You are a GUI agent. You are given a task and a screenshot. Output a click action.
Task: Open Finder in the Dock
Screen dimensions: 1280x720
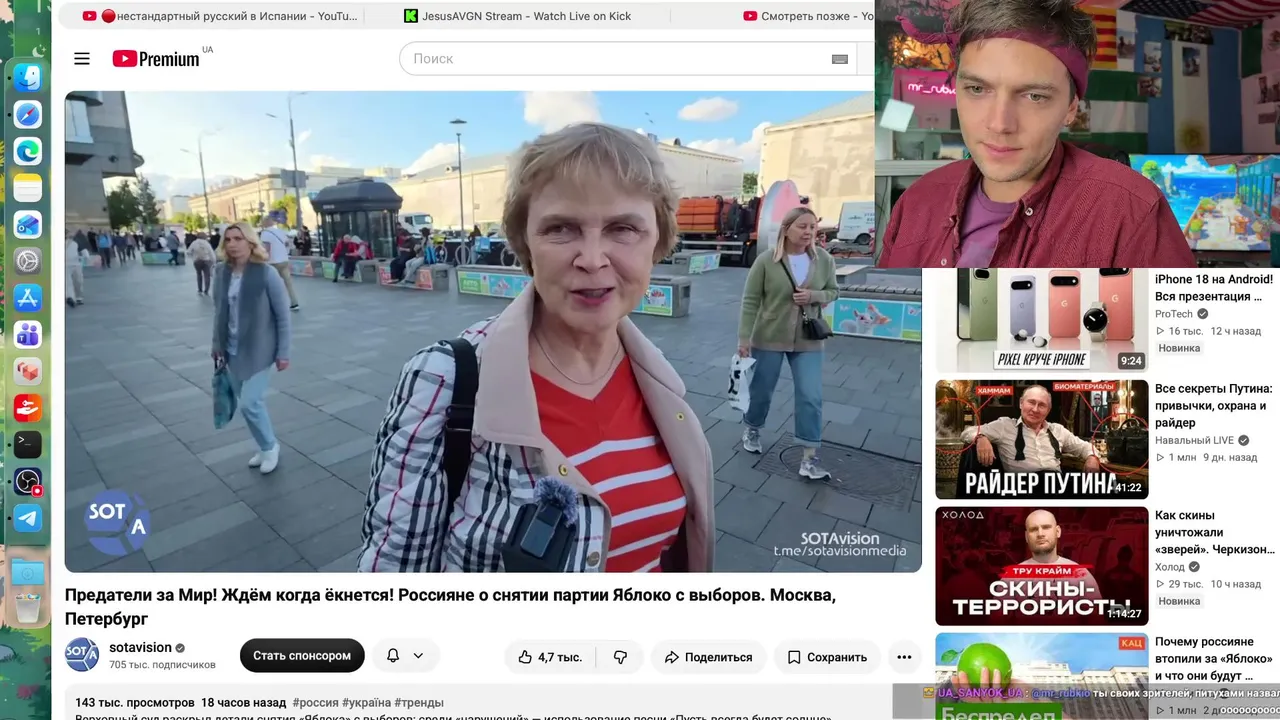(28, 78)
